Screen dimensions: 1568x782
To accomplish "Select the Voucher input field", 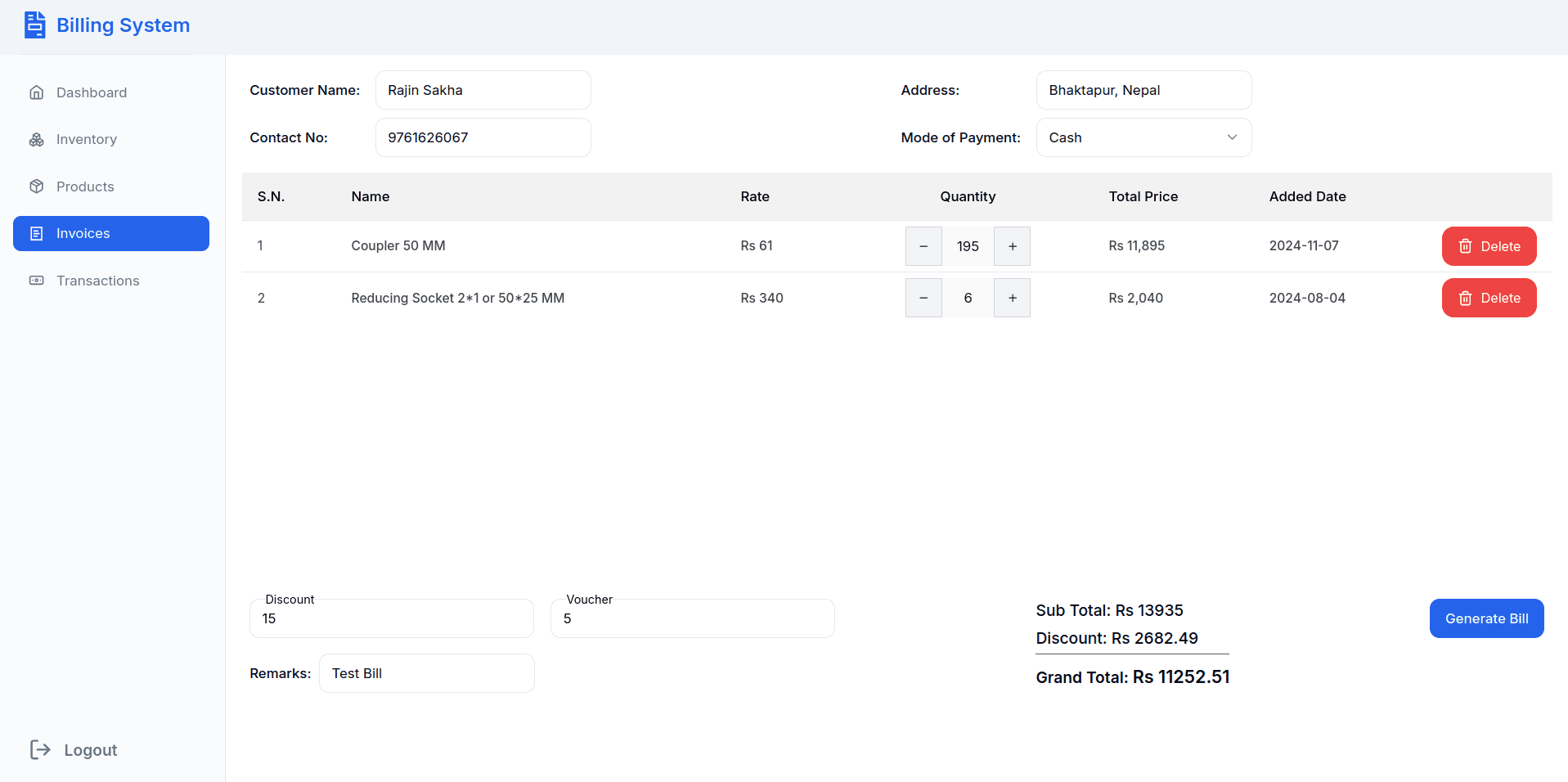I will [692, 619].
